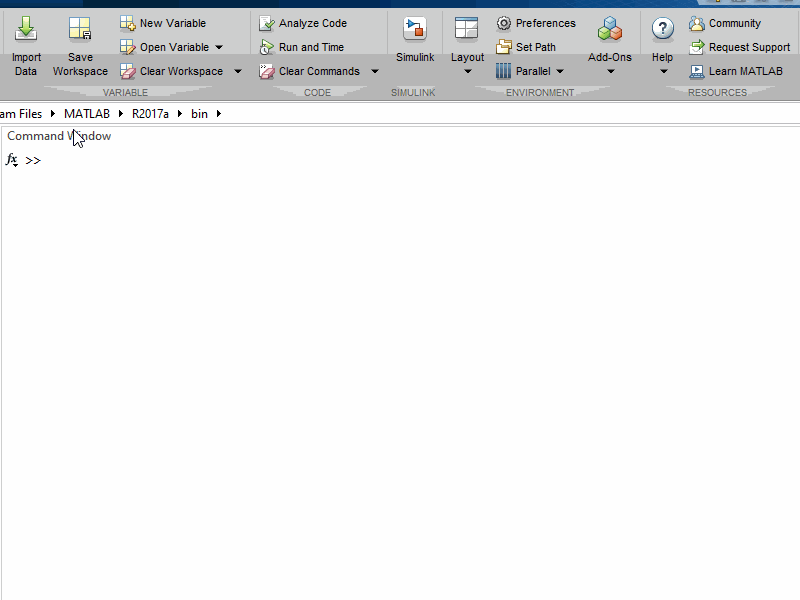
Task: Click the Set Path folder icon
Action: pos(504,47)
